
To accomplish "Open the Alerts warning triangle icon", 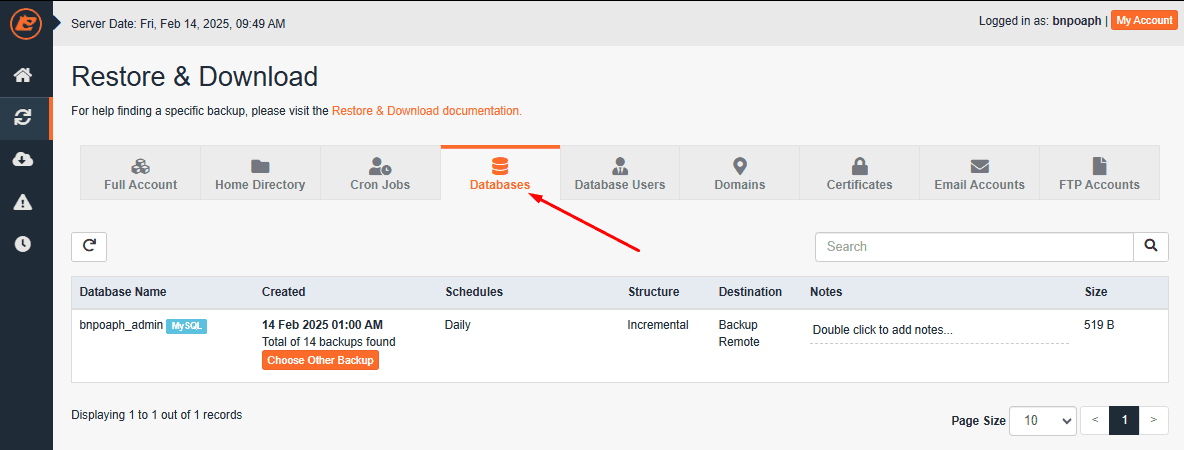I will coord(23,202).
